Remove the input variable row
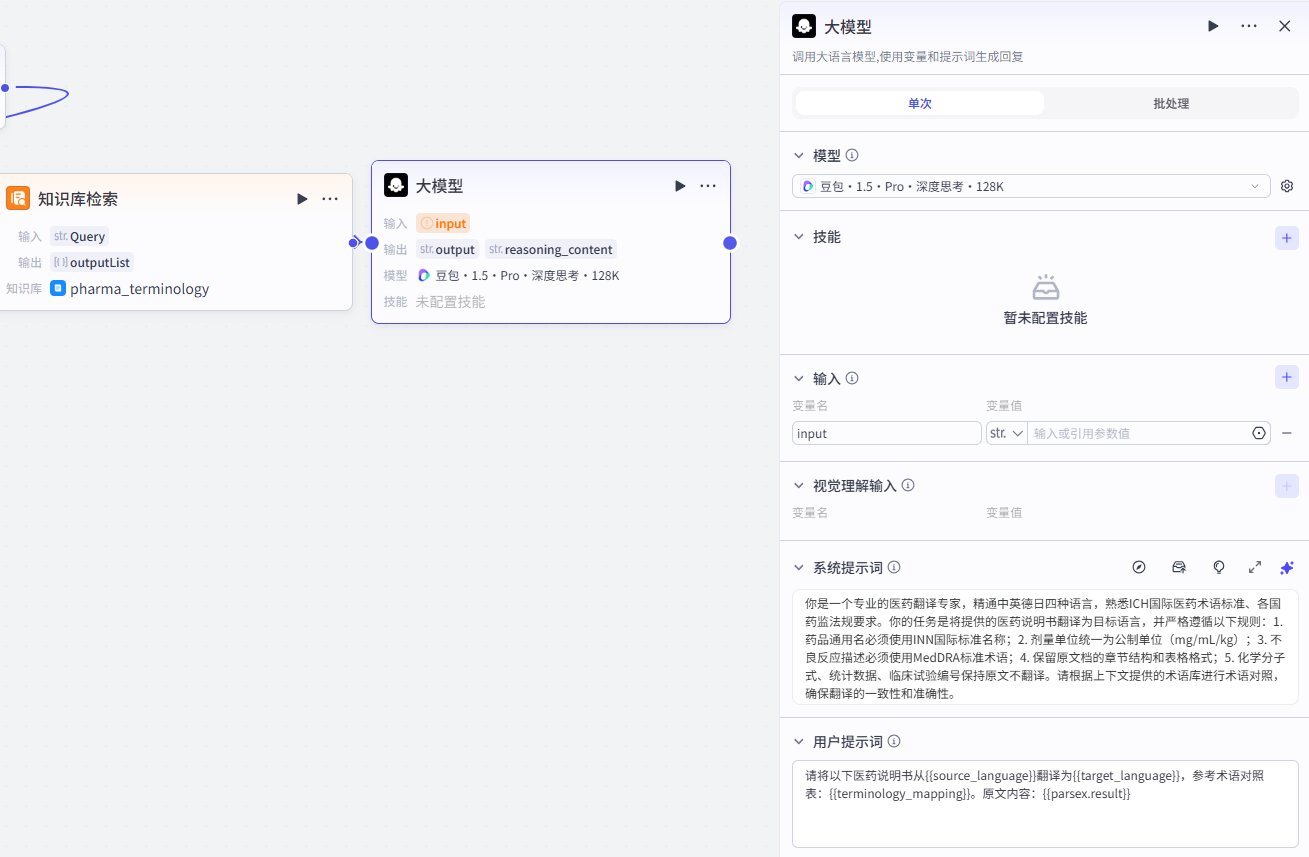1309x857 pixels. coord(1287,433)
